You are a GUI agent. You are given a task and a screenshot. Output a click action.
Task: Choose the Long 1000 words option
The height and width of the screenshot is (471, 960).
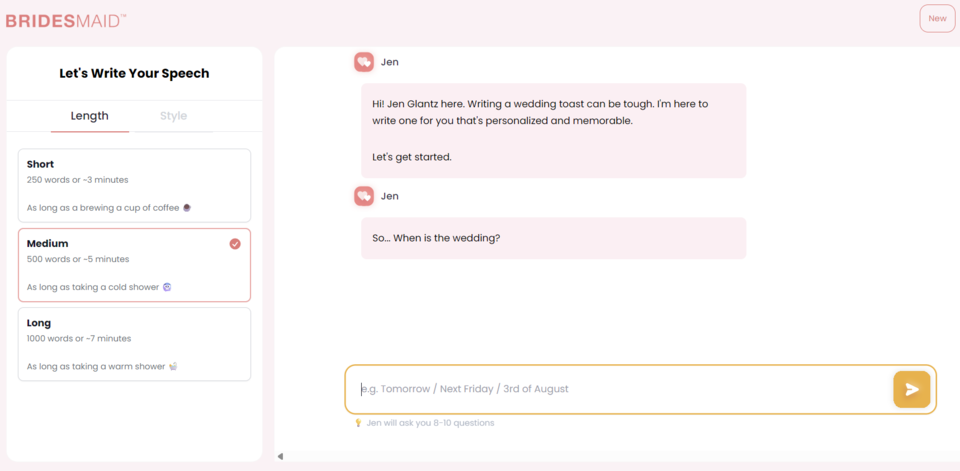(x=134, y=344)
